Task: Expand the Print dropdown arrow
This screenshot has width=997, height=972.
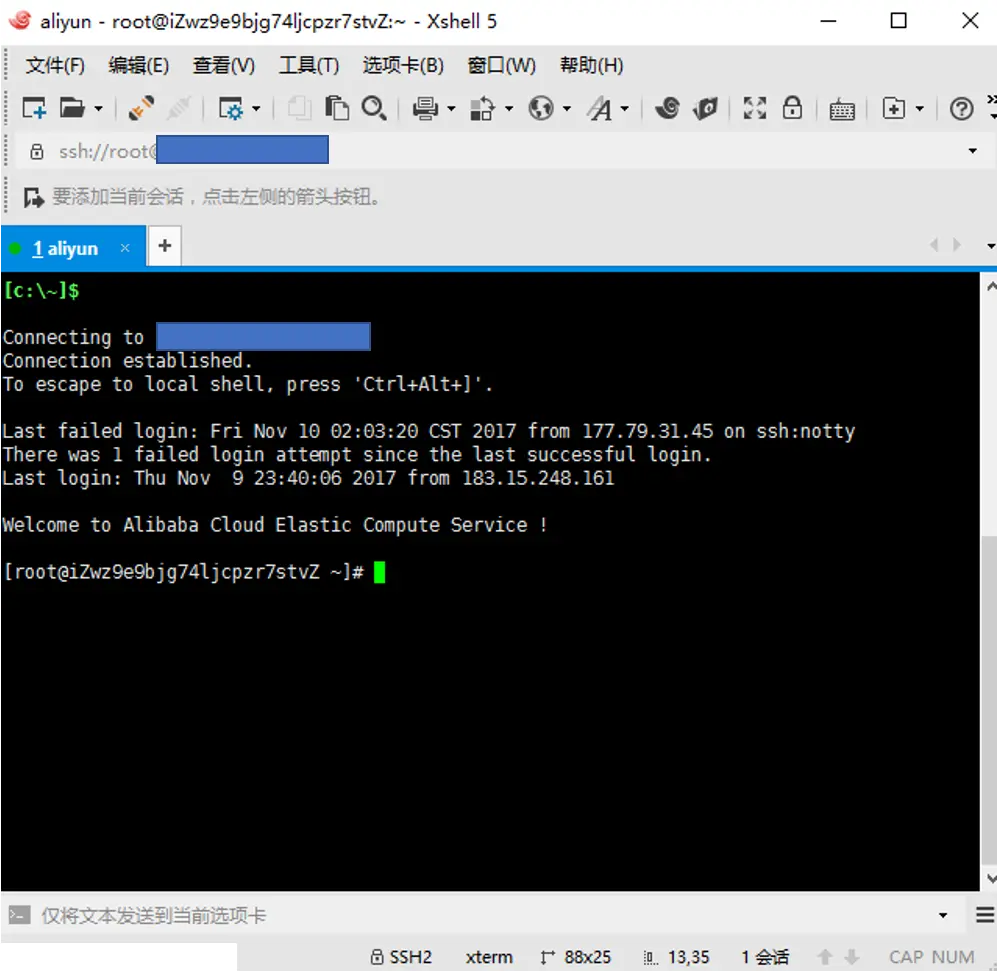Action: pyautogui.click(x=451, y=109)
